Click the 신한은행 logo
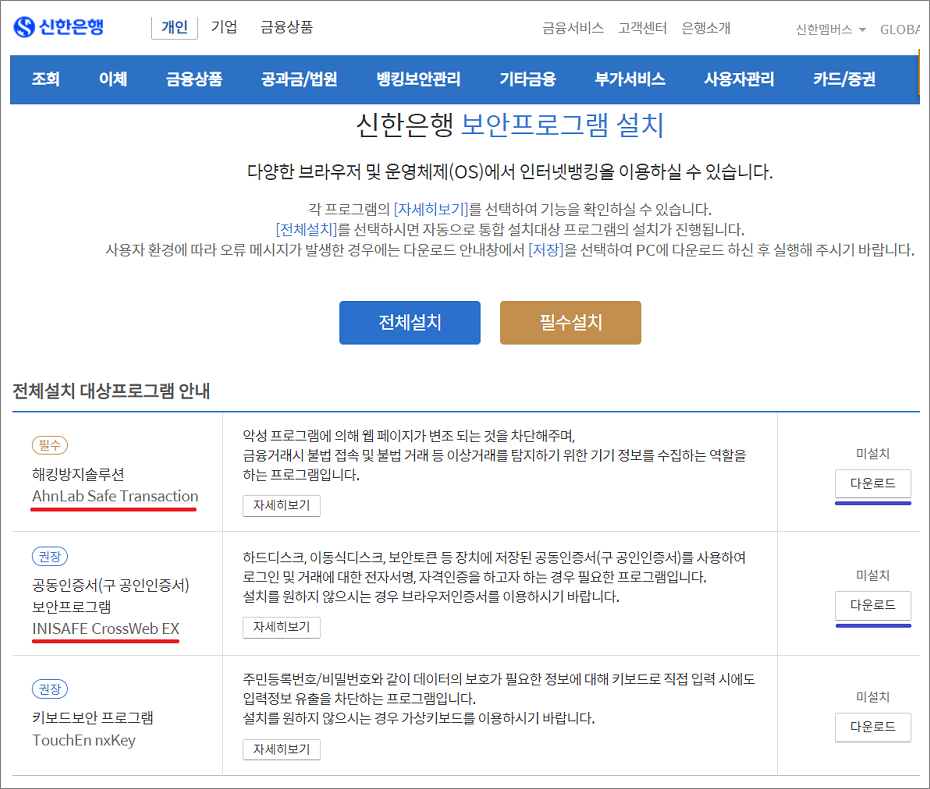The width and height of the screenshot is (930, 789). [x=59, y=27]
